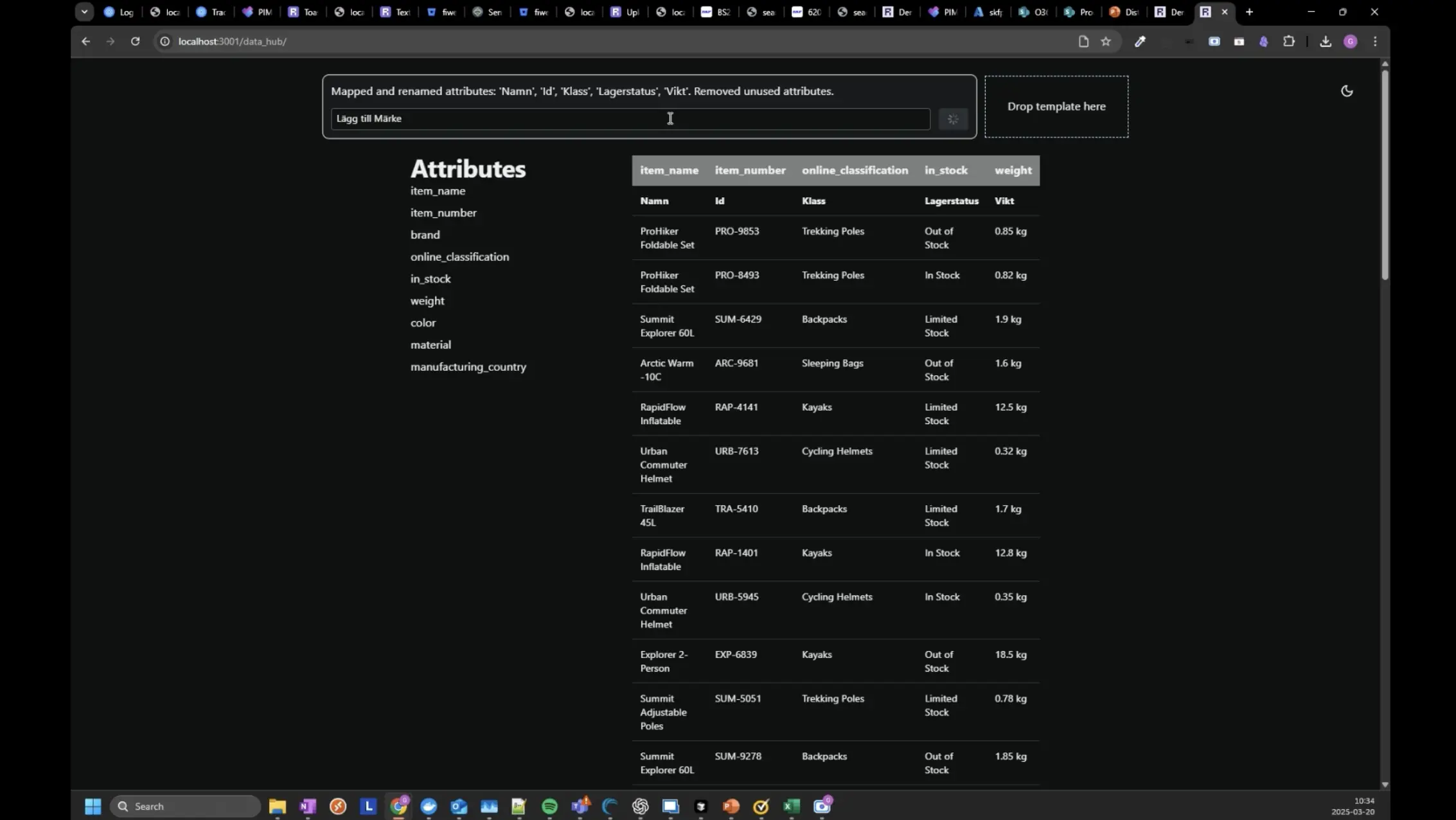Bookmark page with star icon
Image resolution: width=1456 pixels, height=820 pixels.
click(1106, 41)
